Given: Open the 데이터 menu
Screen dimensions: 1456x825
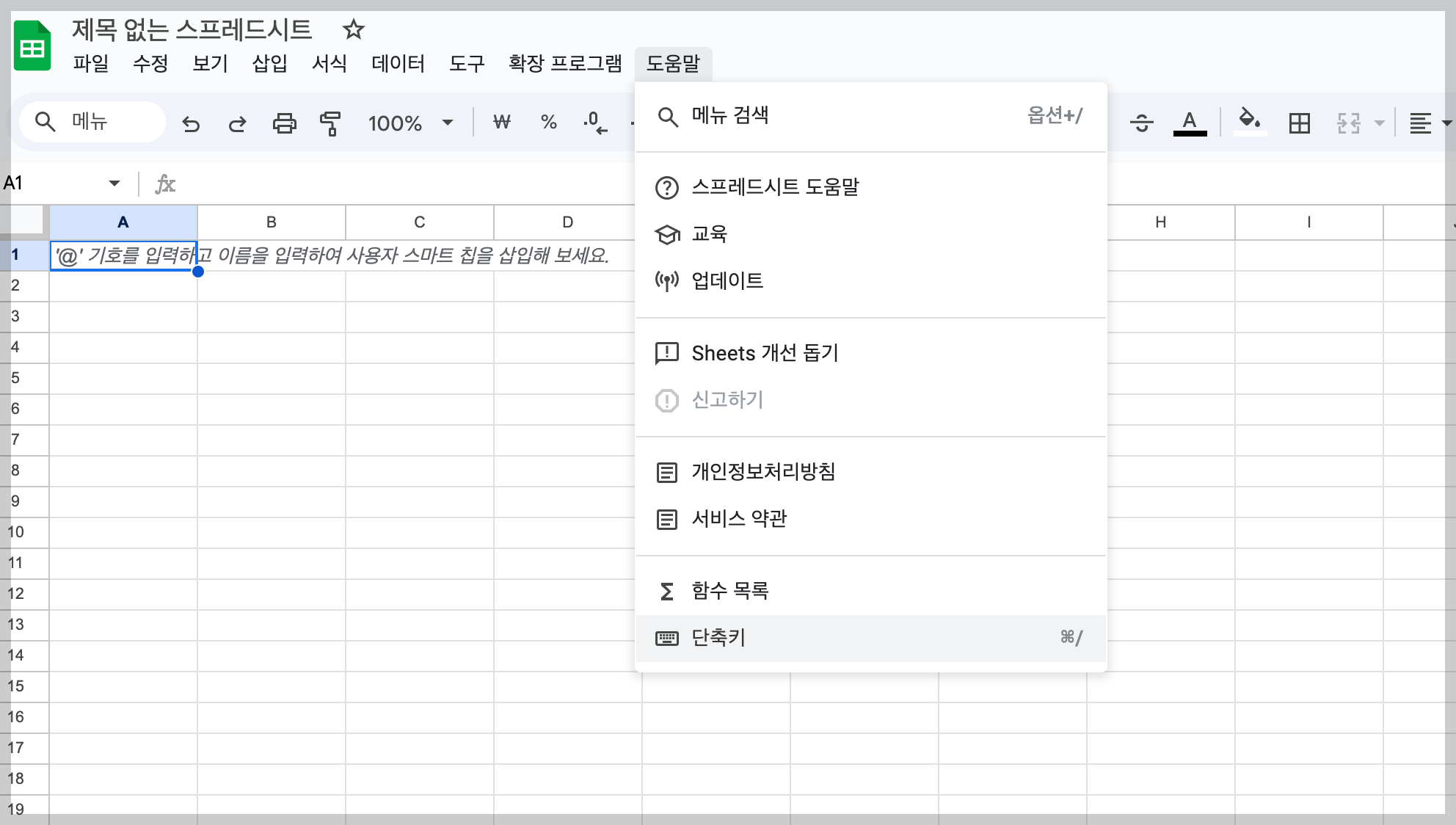Looking at the screenshot, I should coord(398,64).
